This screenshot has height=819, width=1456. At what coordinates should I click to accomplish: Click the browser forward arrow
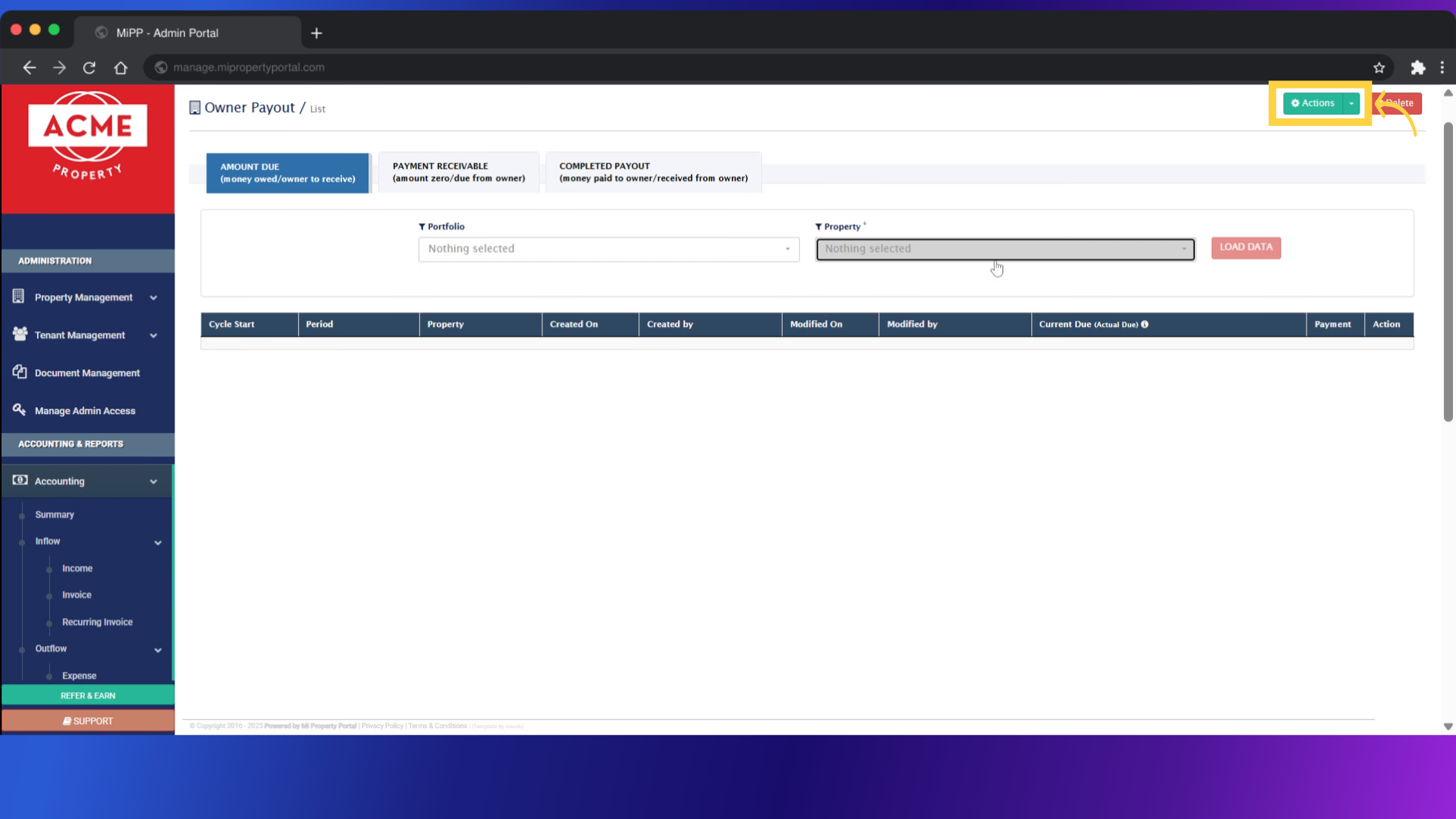(59, 67)
